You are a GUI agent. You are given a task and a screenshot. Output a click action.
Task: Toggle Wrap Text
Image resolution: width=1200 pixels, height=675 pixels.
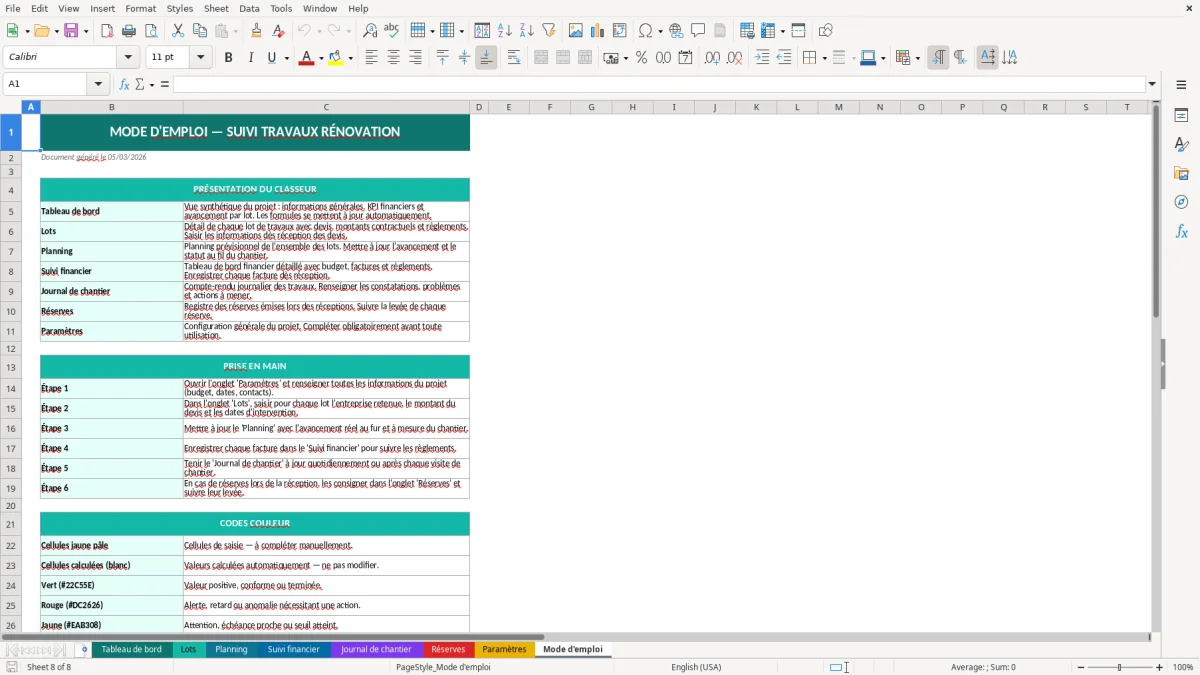[514, 58]
